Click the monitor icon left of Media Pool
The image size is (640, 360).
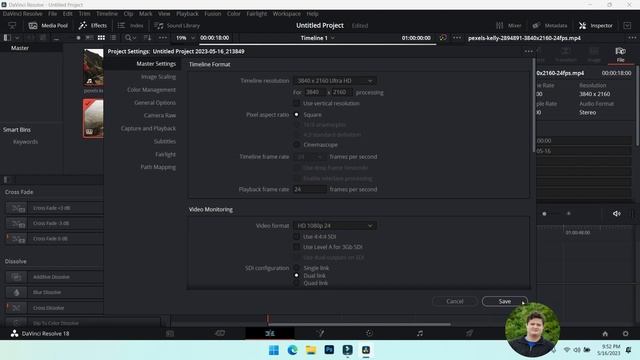coord(12,25)
